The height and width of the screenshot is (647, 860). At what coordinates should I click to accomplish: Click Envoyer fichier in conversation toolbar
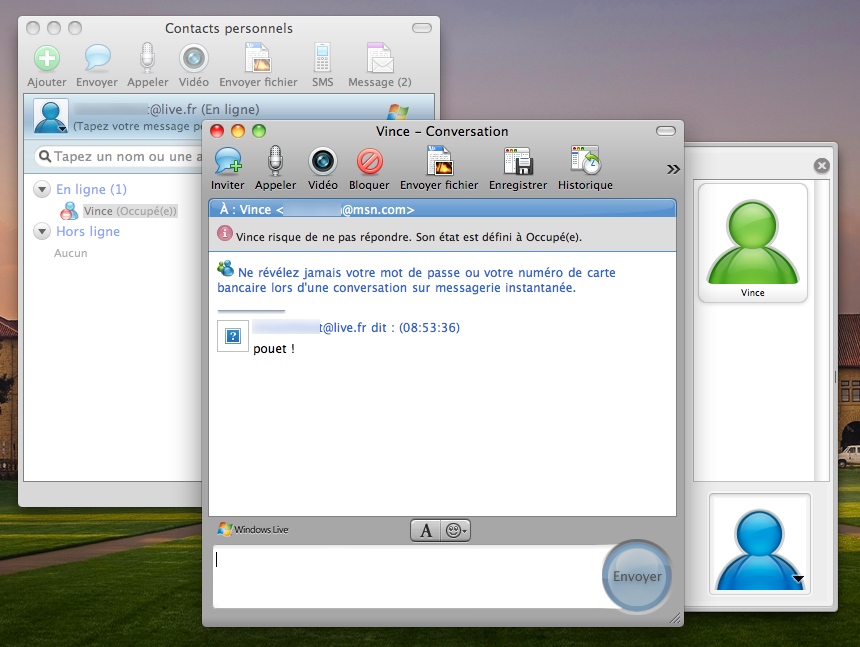pyautogui.click(x=439, y=162)
